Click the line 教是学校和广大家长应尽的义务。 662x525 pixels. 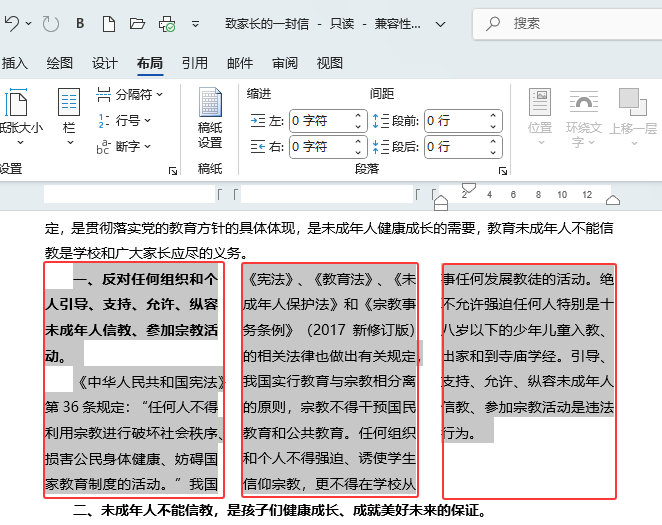tap(147, 253)
